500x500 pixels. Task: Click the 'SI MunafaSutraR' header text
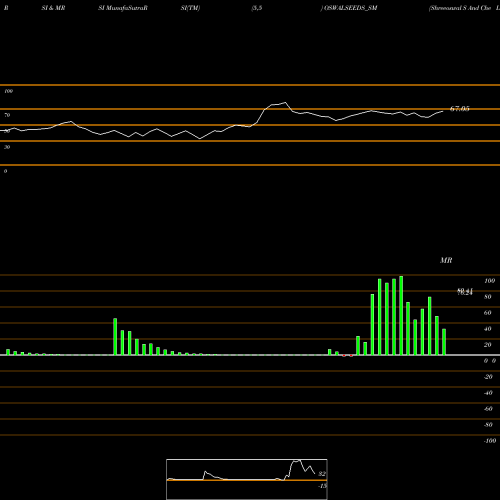point(123,8)
